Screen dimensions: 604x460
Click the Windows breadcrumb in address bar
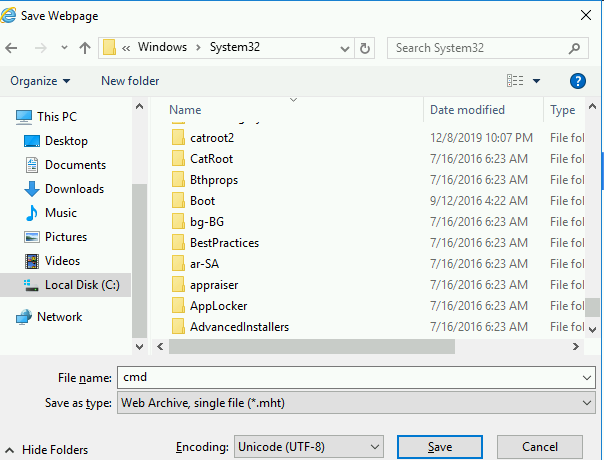click(x=162, y=47)
